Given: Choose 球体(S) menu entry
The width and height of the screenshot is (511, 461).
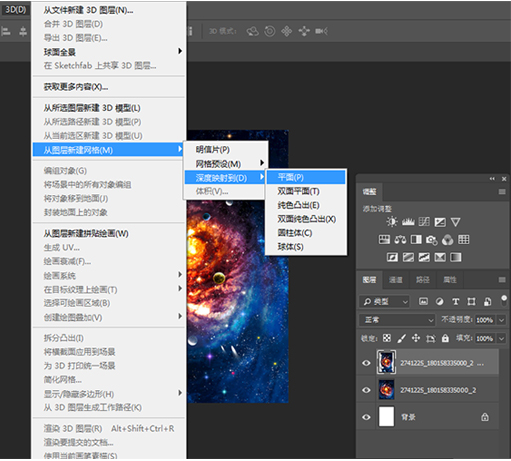Looking at the screenshot, I should [306, 247].
